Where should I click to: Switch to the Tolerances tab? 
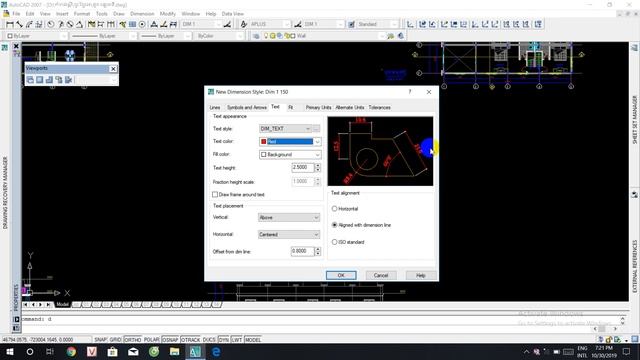point(380,107)
